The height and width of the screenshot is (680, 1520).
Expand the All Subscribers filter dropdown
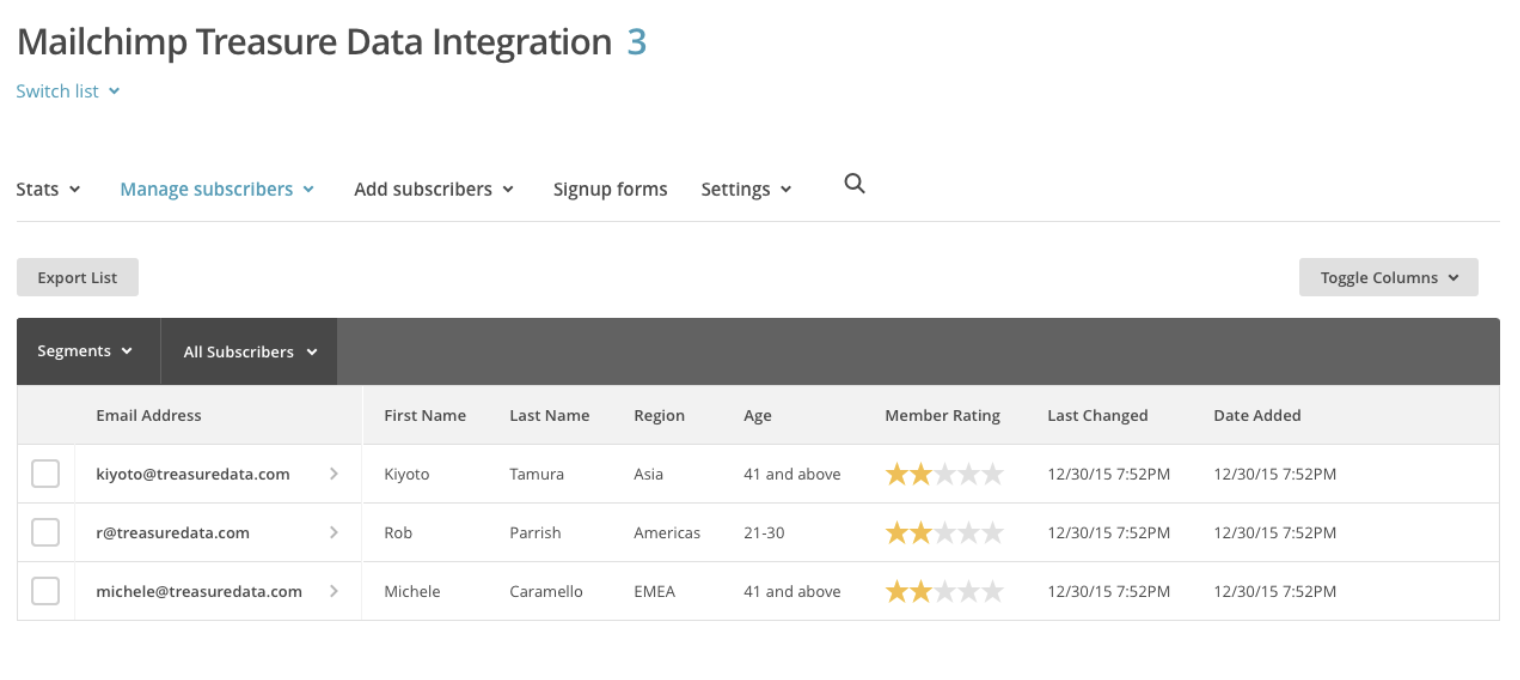point(249,352)
